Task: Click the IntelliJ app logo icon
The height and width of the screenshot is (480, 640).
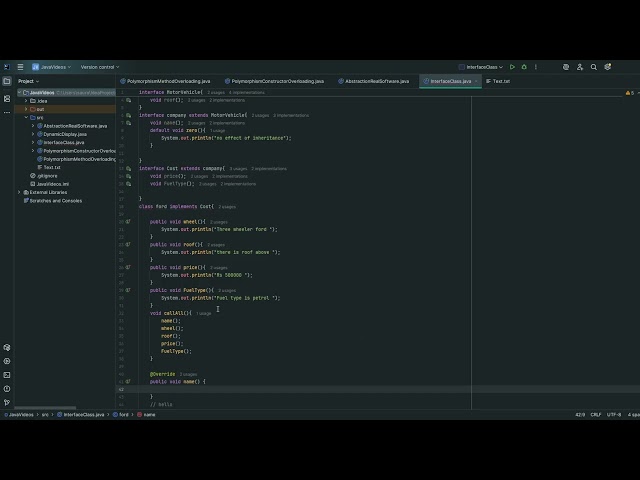Action: [x=7, y=67]
